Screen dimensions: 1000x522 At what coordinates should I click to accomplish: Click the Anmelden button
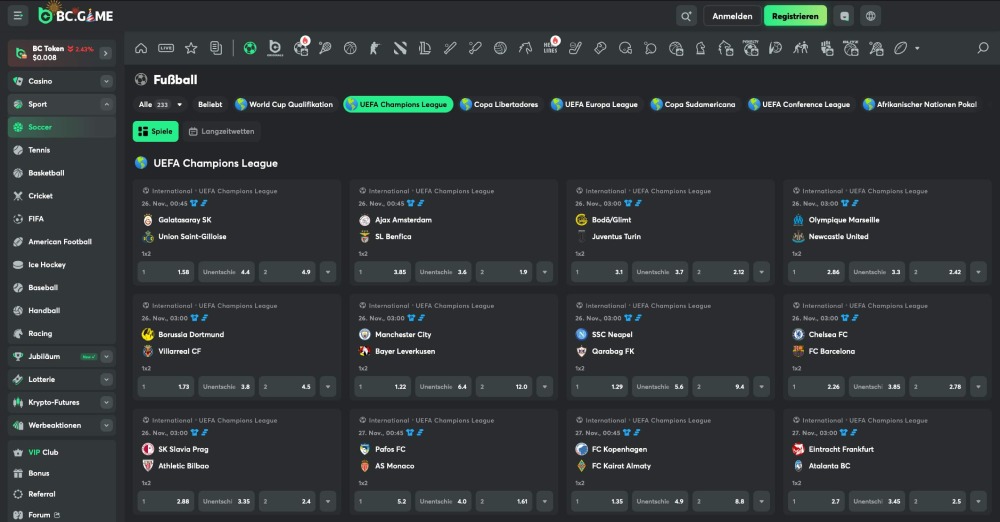click(x=731, y=16)
